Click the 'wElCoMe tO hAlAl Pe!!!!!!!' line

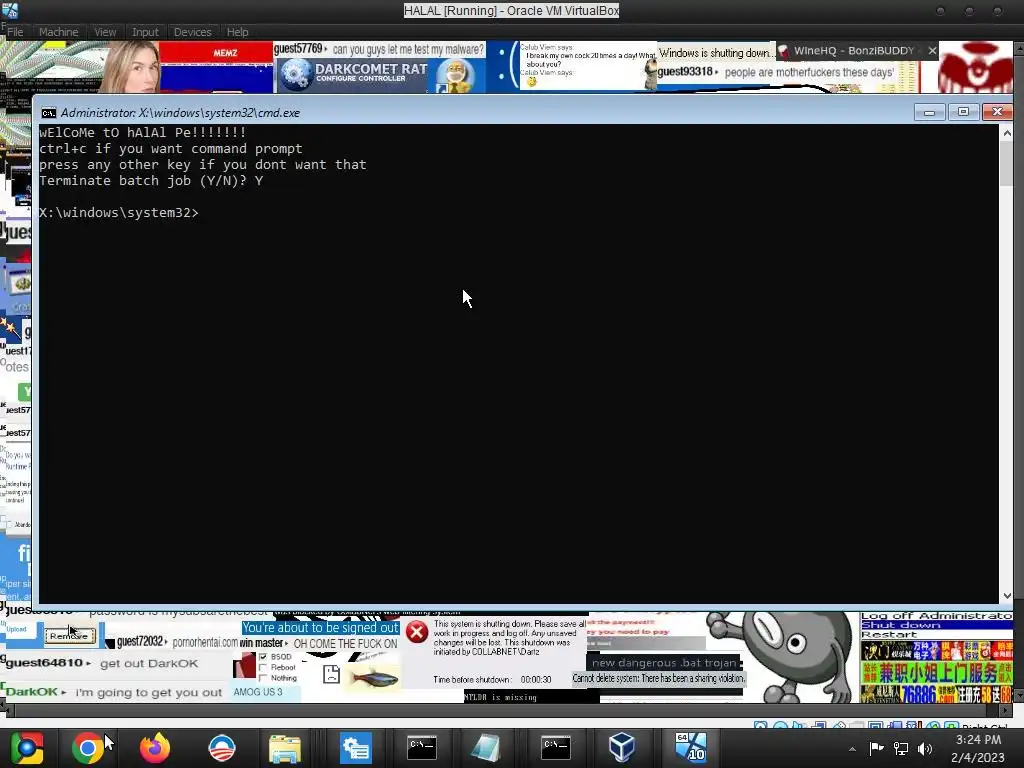point(142,133)
